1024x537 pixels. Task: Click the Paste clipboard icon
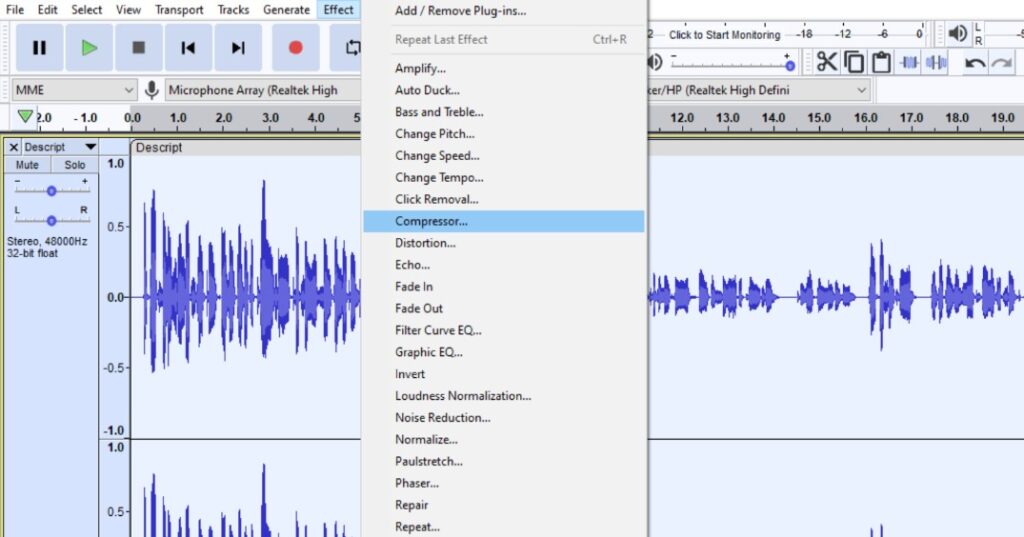coord(881,62)
